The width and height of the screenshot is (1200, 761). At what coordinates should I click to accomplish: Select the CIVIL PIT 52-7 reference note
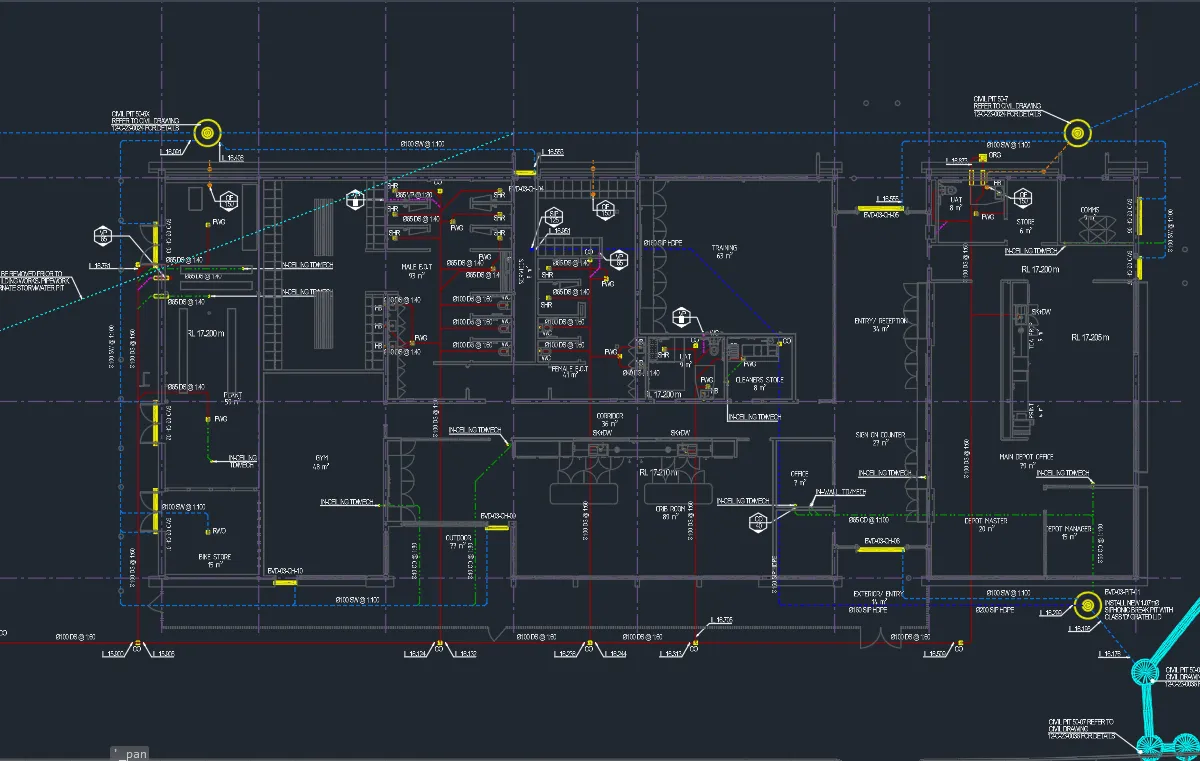1008,107
